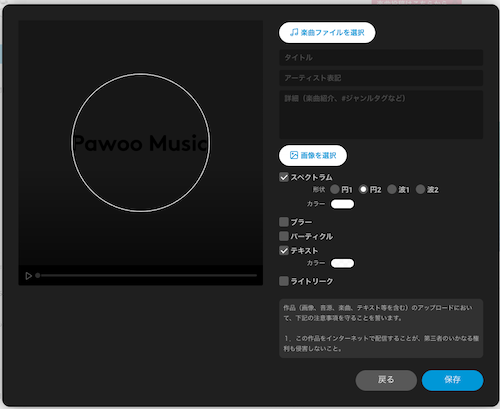
Task: Enable the ライトリーク checkbox
Action: [284, 281]
